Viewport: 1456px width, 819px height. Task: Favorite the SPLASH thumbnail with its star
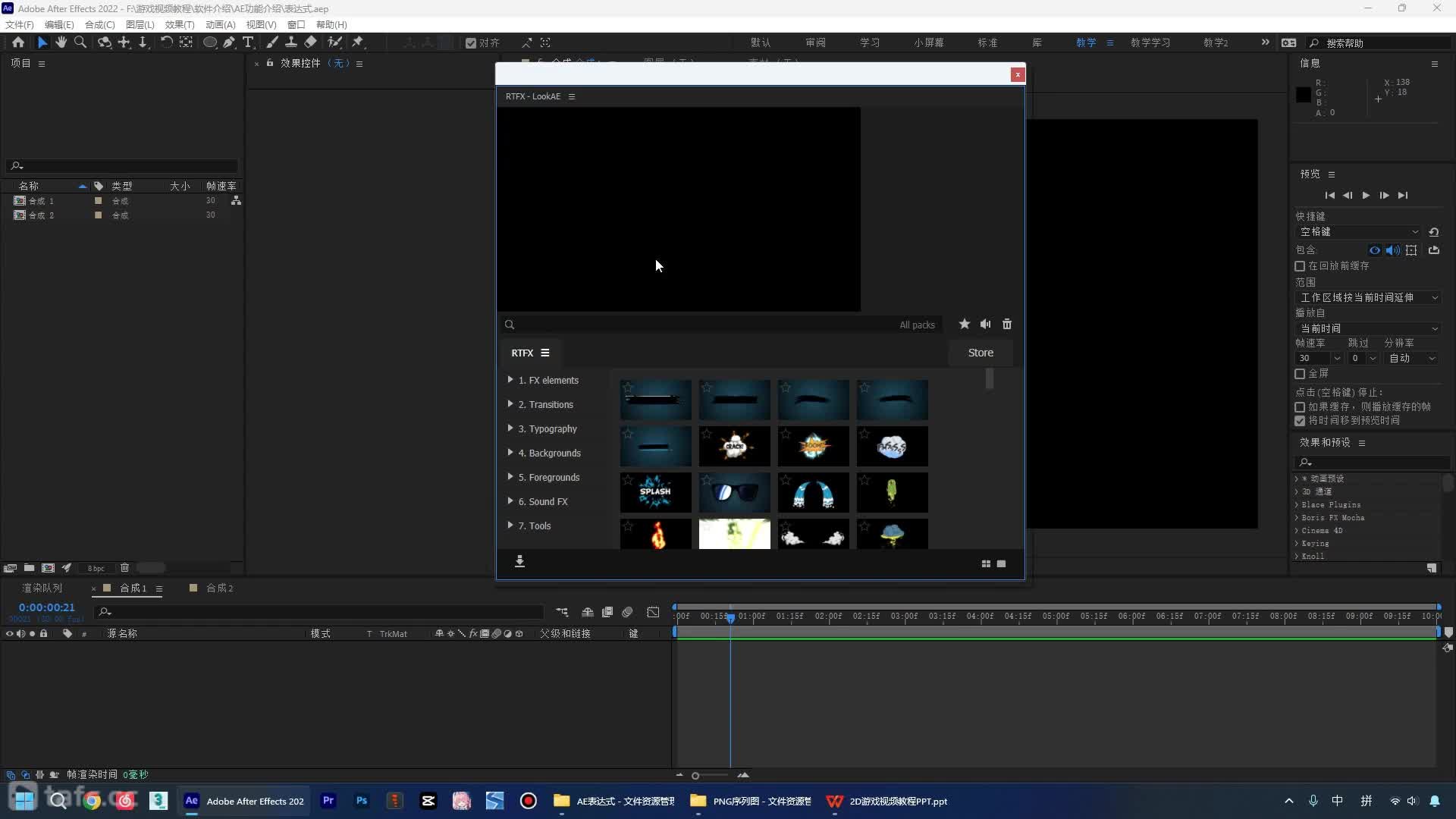pos(628,480)
